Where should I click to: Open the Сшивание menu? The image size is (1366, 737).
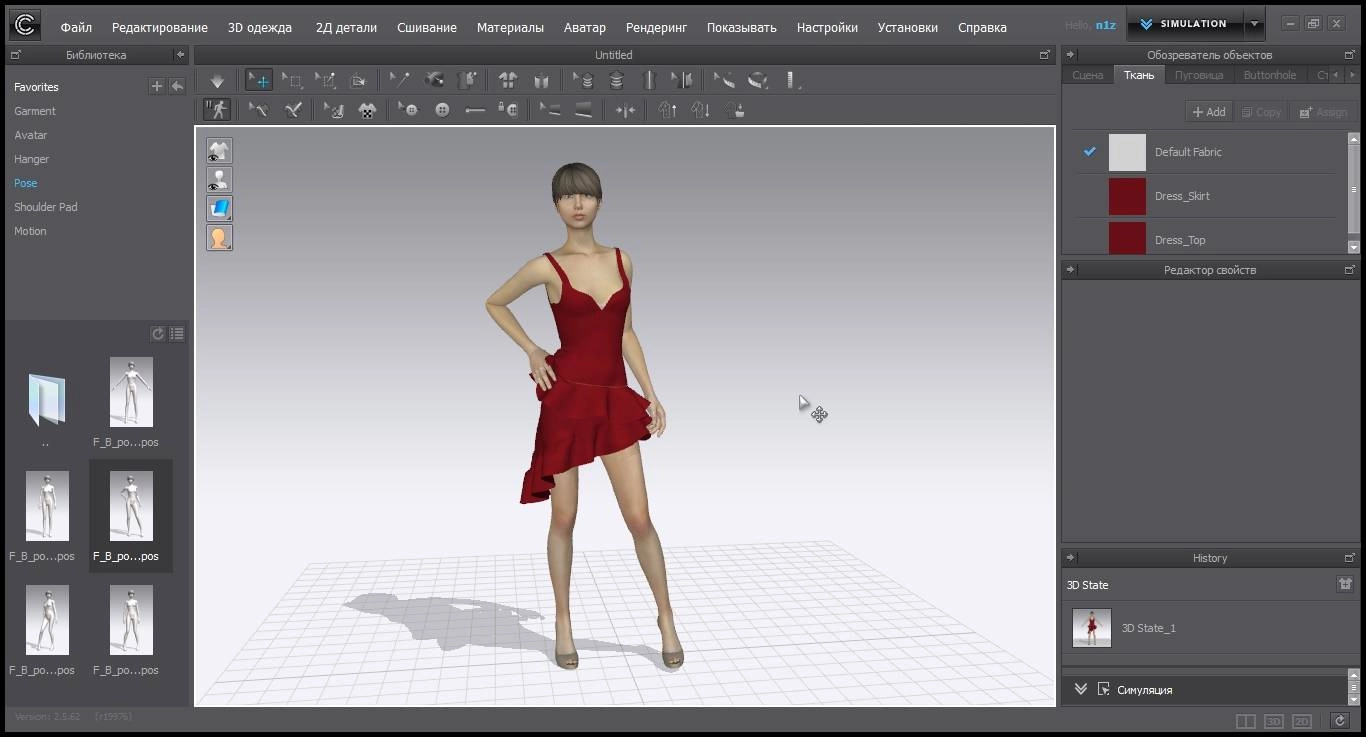click(x=426, y=27)
